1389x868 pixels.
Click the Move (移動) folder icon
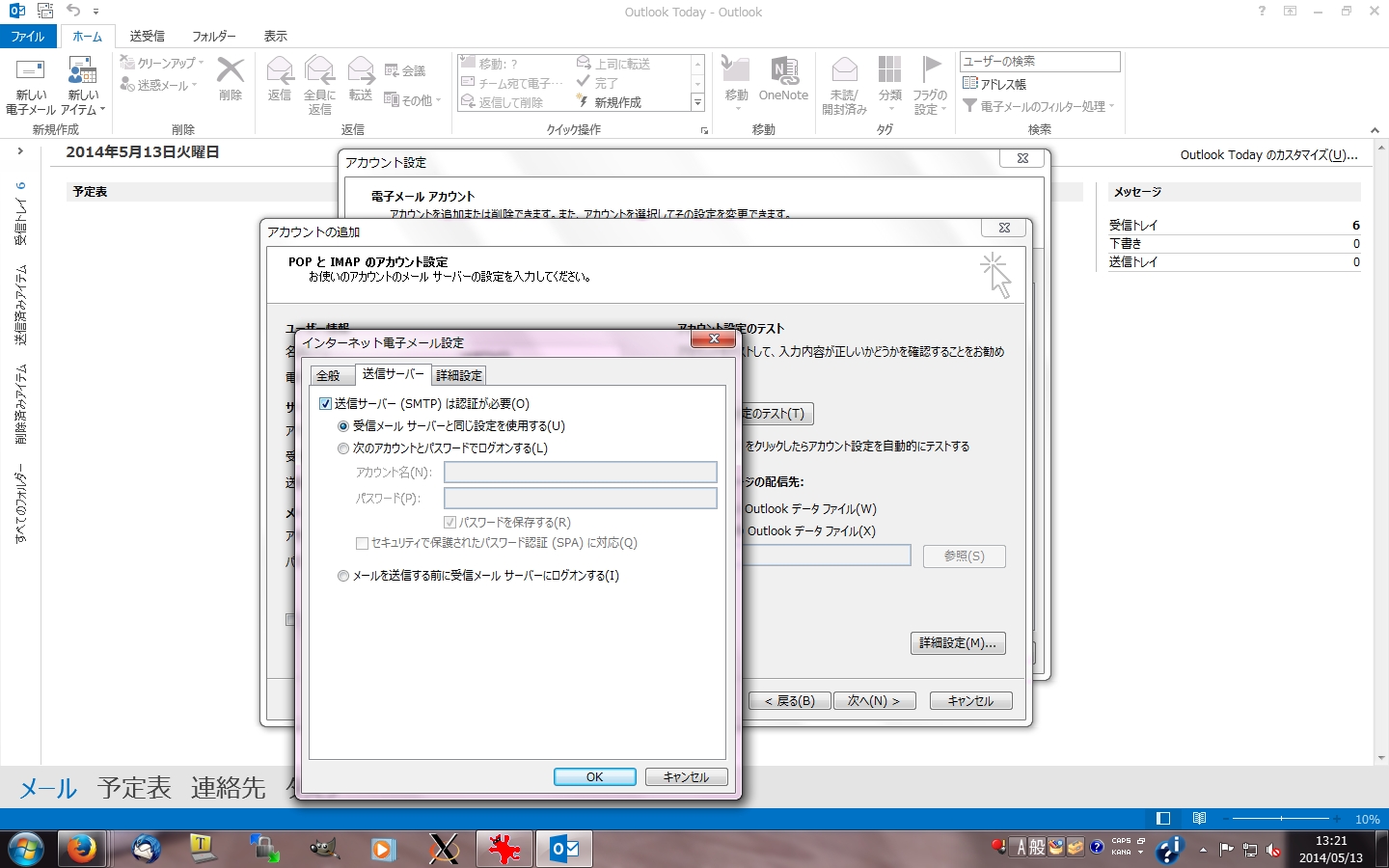tap(736, 70)
